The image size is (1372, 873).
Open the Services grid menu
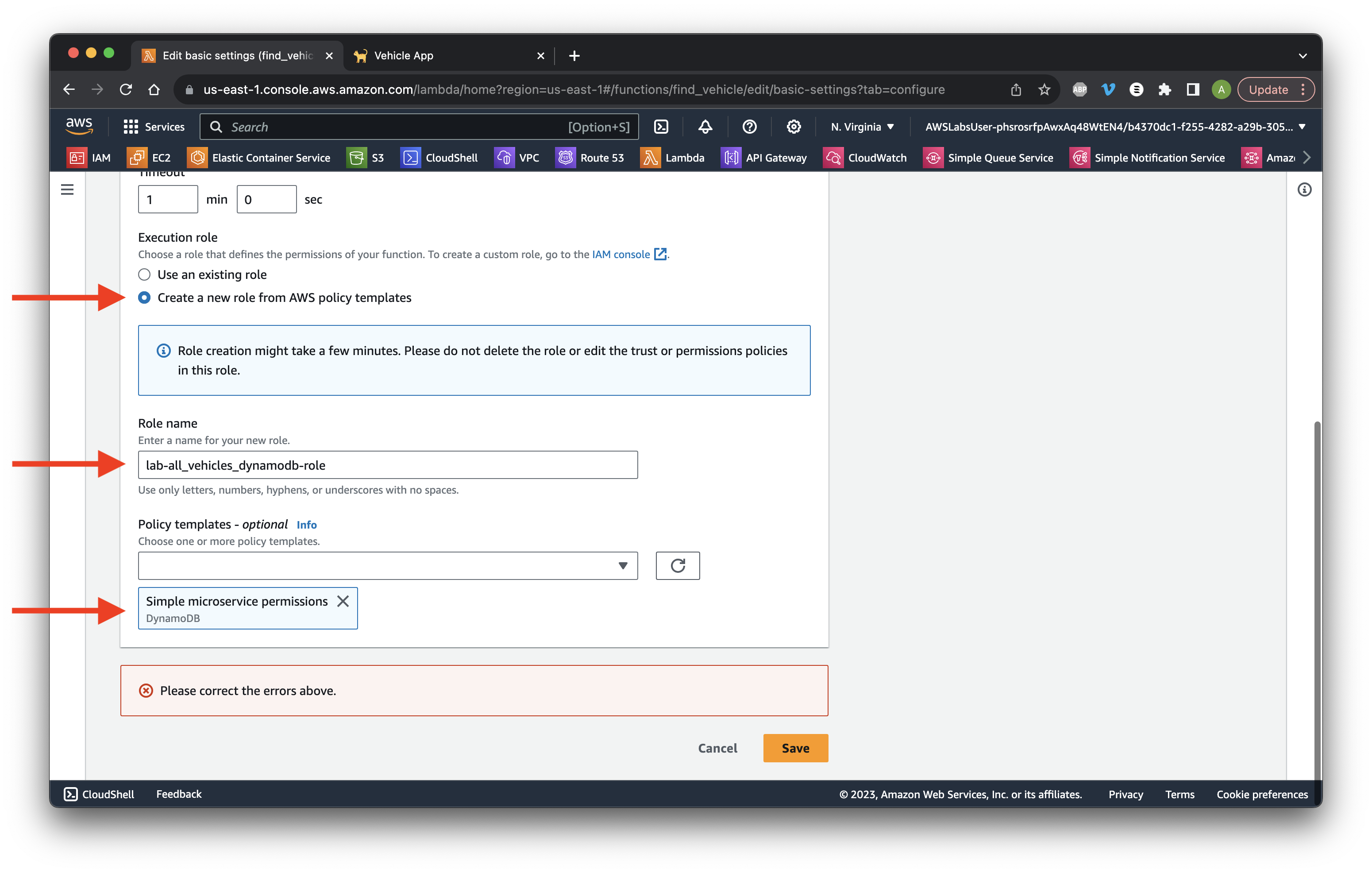(x=154, y=127)
